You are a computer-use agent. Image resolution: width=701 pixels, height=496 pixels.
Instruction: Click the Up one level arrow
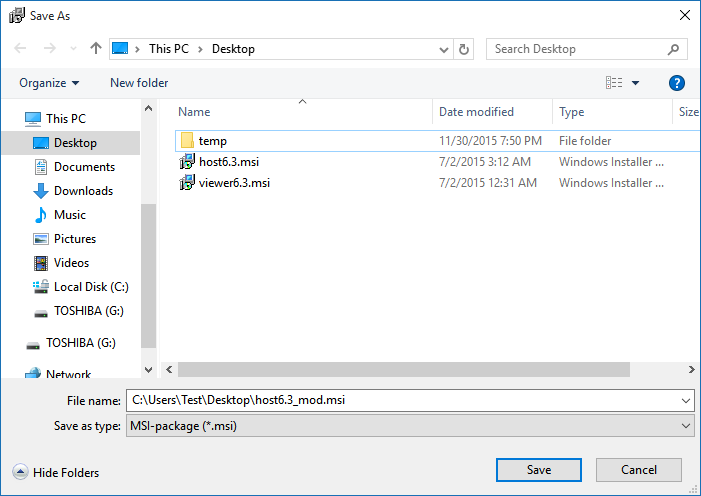[96, 49]
